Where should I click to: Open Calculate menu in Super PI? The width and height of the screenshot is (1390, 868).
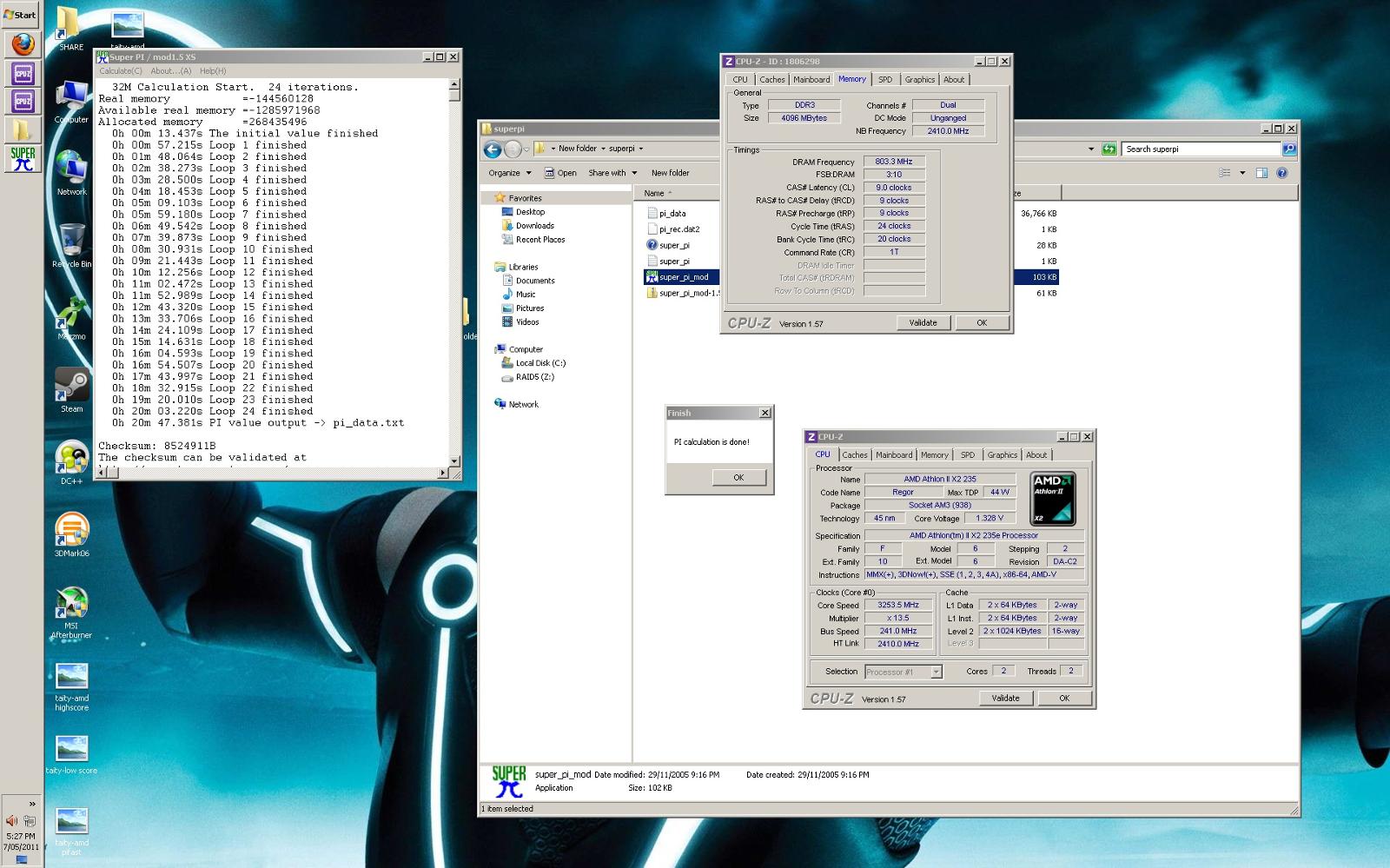[121, 71]
